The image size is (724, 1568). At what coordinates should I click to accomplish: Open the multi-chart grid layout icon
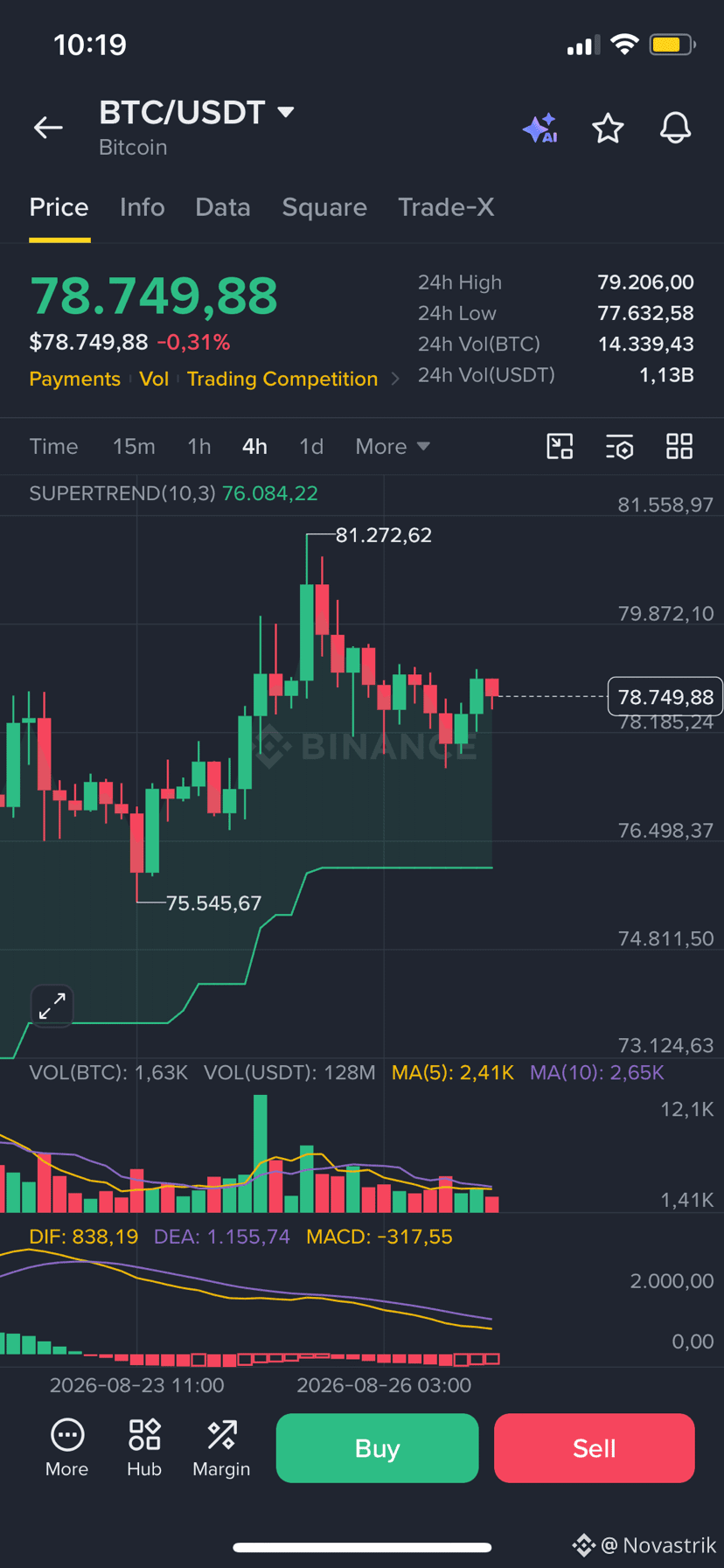tap(679, 446)
